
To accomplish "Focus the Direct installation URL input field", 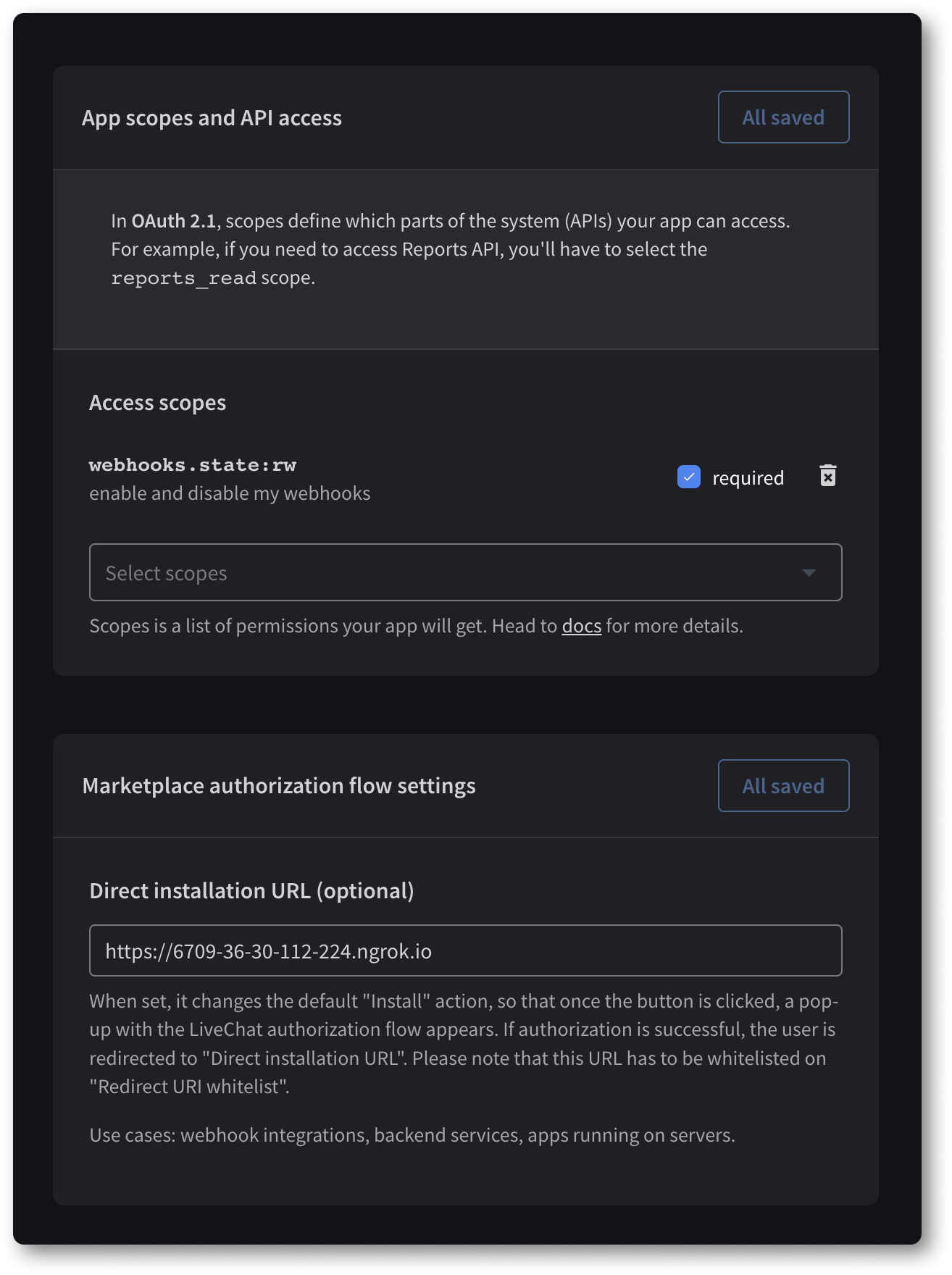I will click(465, 950).
